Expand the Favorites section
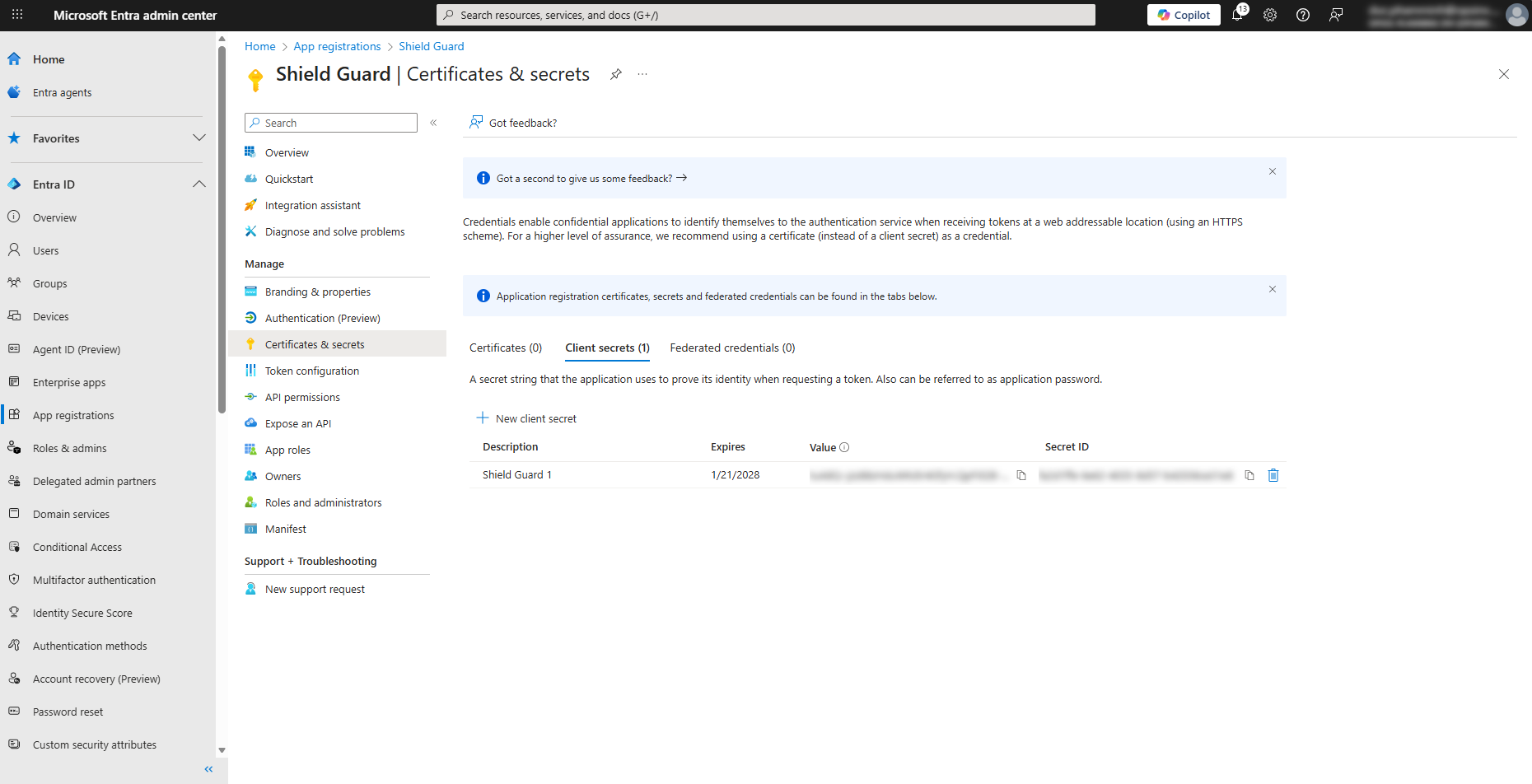This screenshot has height=784, width=1532. (199, 138)
